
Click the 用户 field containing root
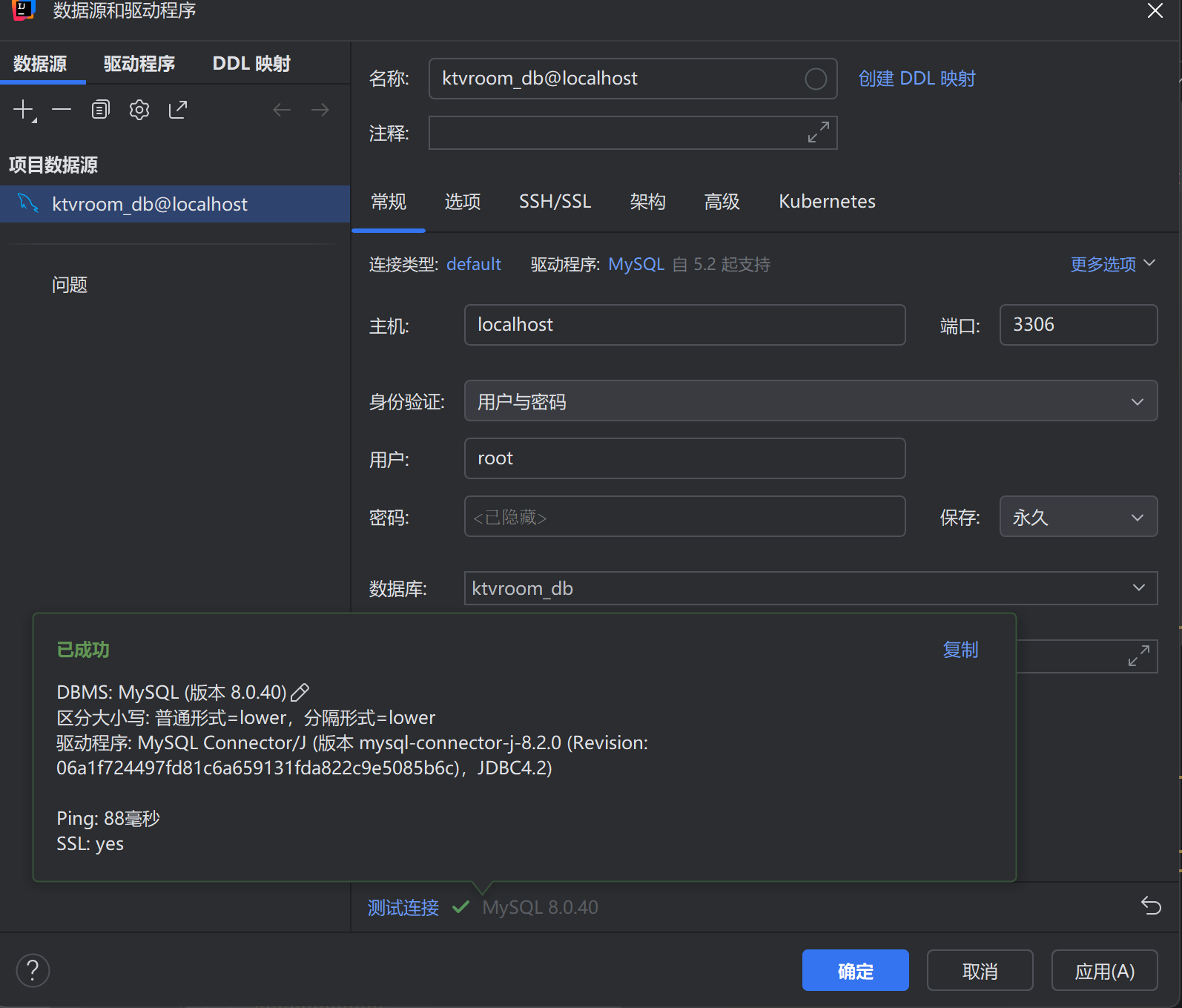tap(684, 458)
